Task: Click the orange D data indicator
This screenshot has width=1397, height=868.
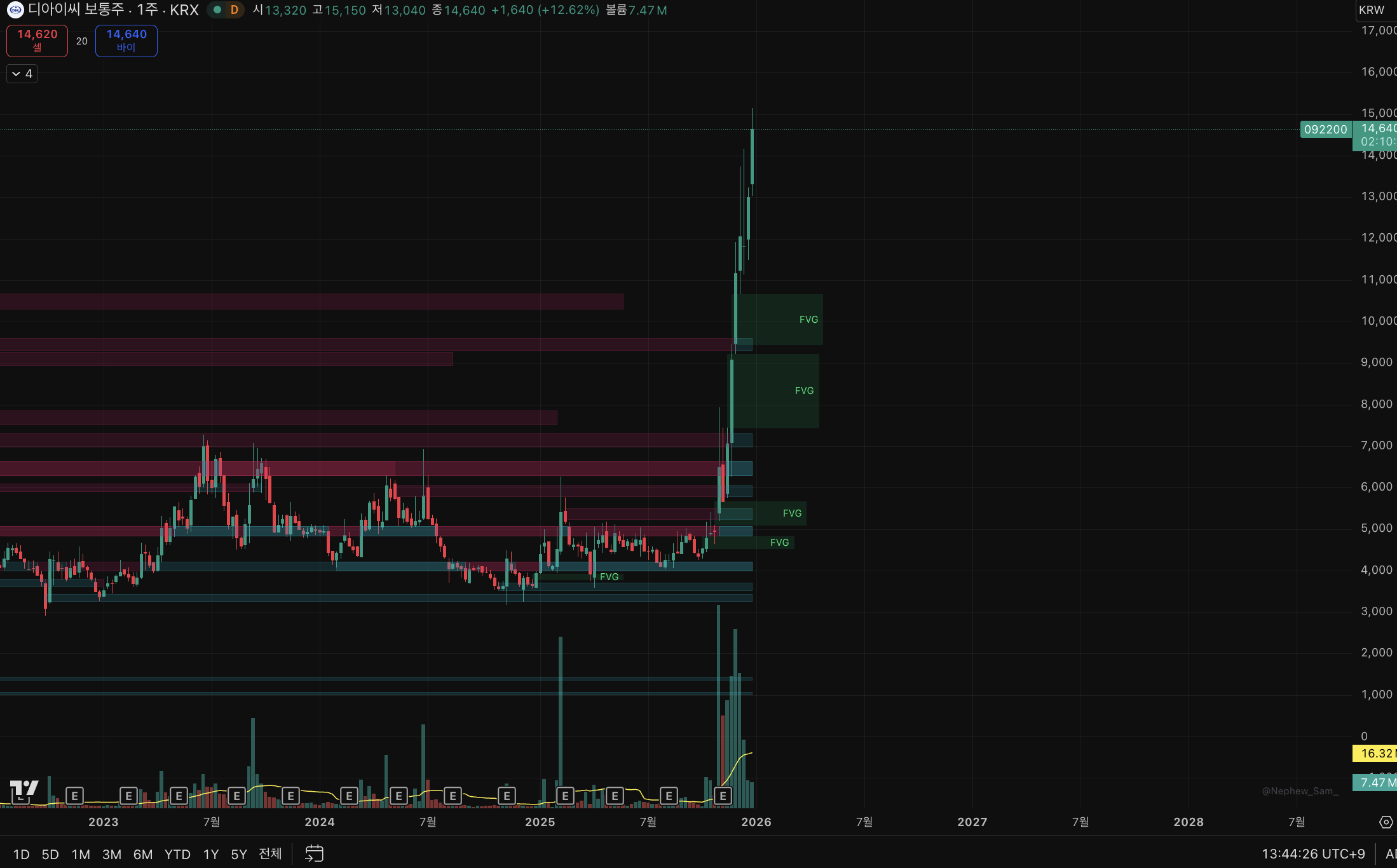Action: (235, 10)
